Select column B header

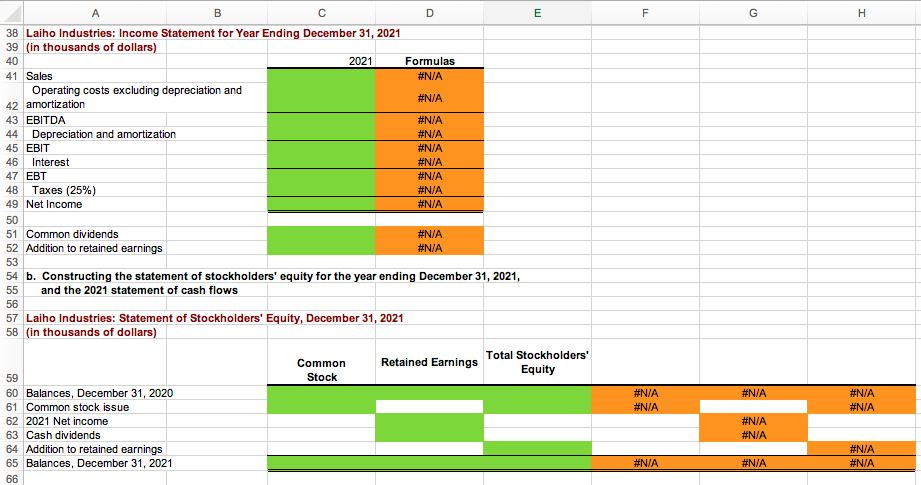[x=217, y=13]
